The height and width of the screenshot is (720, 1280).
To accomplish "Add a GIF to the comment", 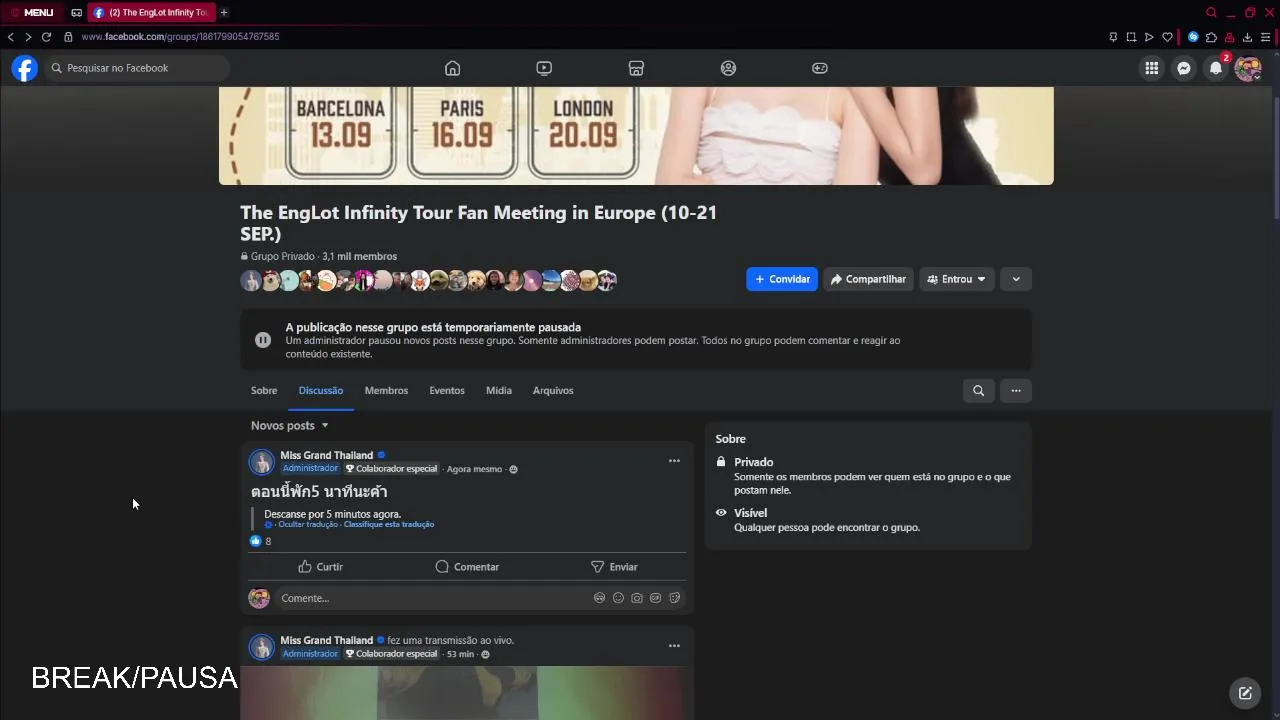I will [x=656, y=598].
